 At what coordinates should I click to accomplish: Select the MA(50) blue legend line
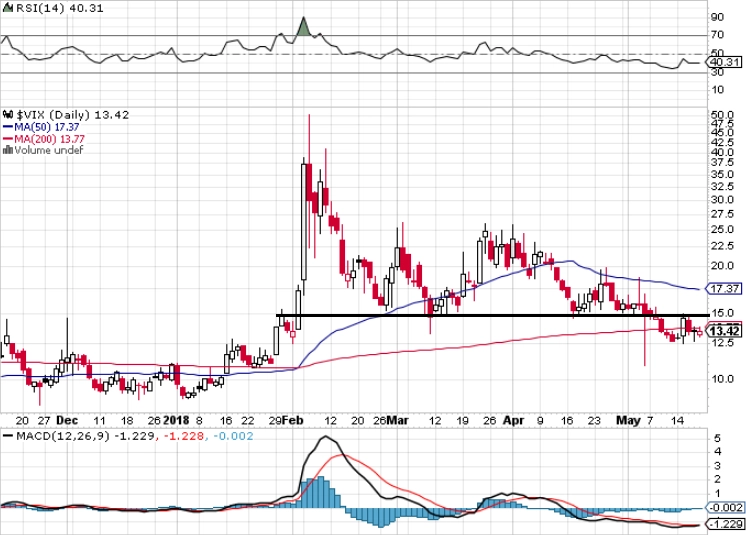click(8, 127)
